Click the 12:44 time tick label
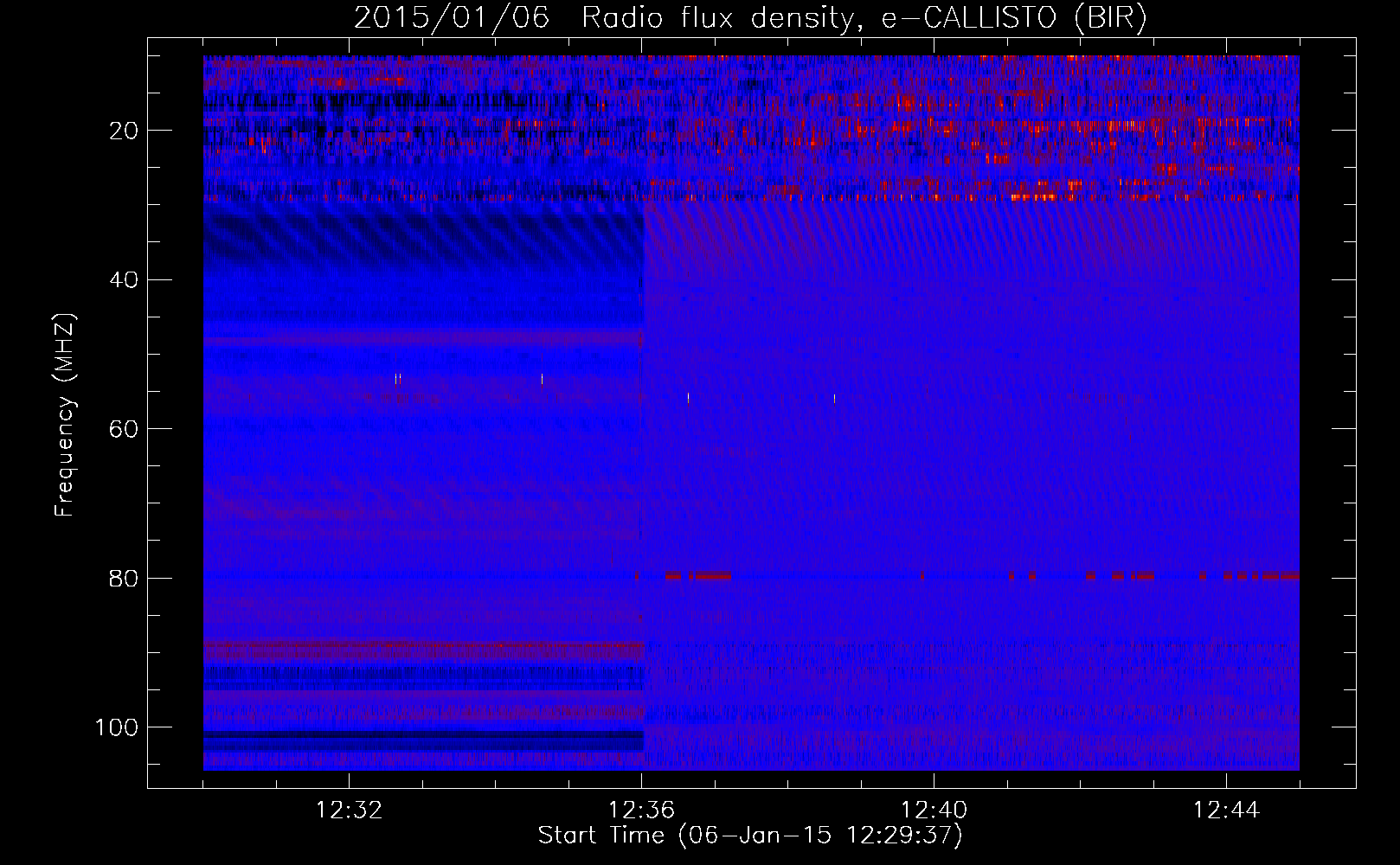Image resolution: width=1400 pixels, height=865 pixels. tap(1226, 811)
